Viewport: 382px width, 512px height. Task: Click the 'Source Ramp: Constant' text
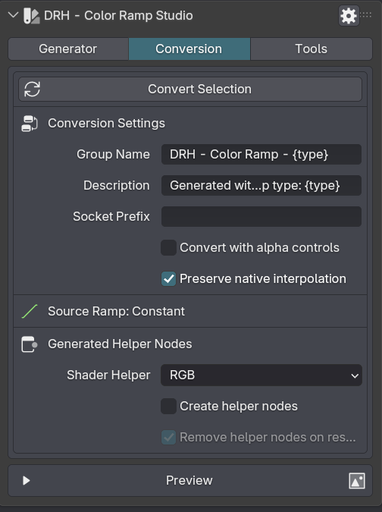tap(116, 311)
